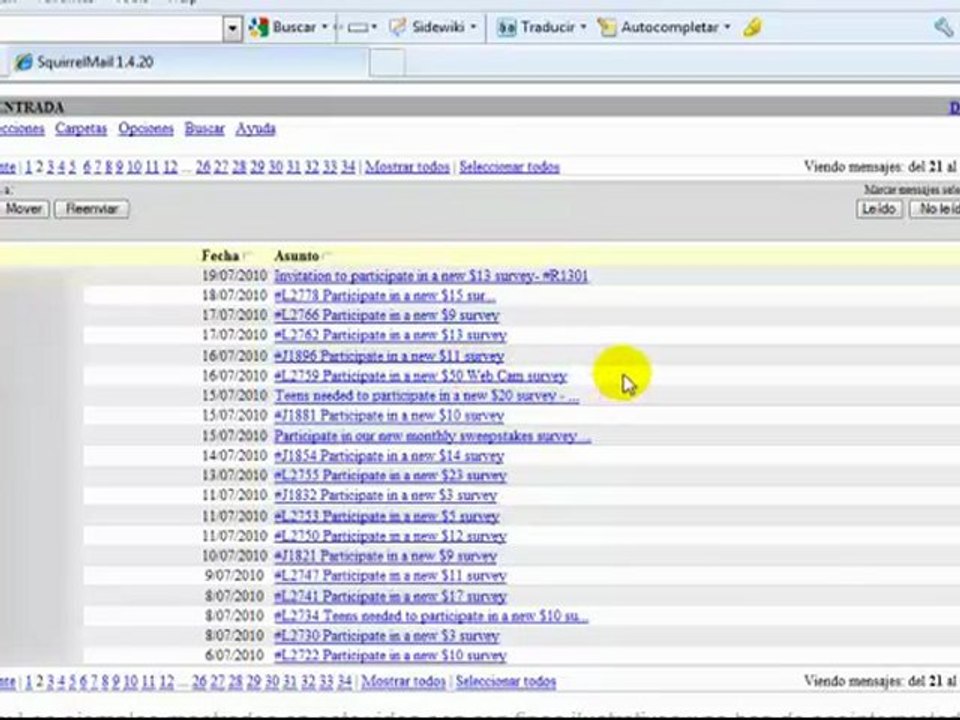Open message #L2759 $50 Web Cam survey

coord(421,376)
